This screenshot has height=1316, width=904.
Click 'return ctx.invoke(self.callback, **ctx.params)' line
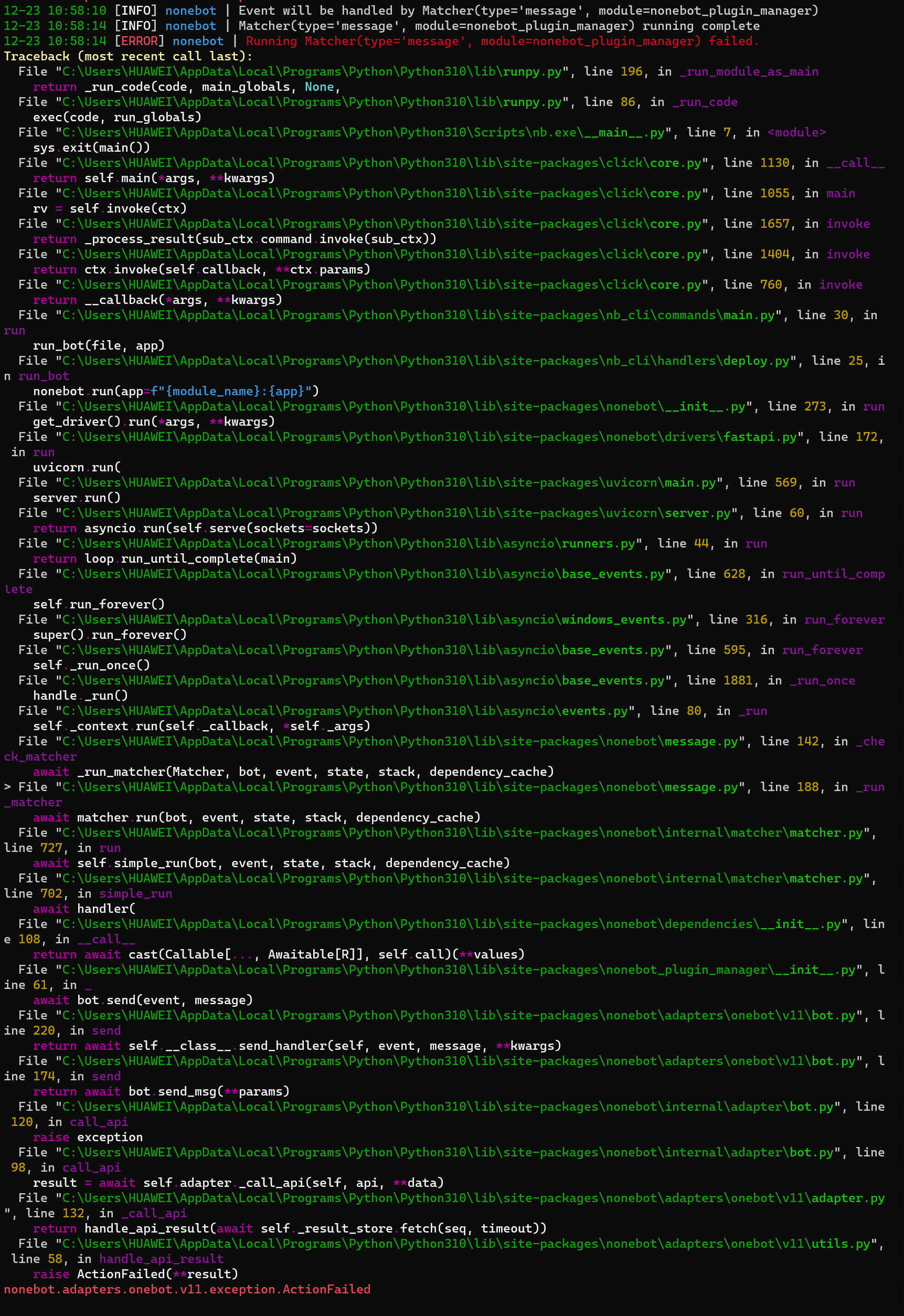201,270
